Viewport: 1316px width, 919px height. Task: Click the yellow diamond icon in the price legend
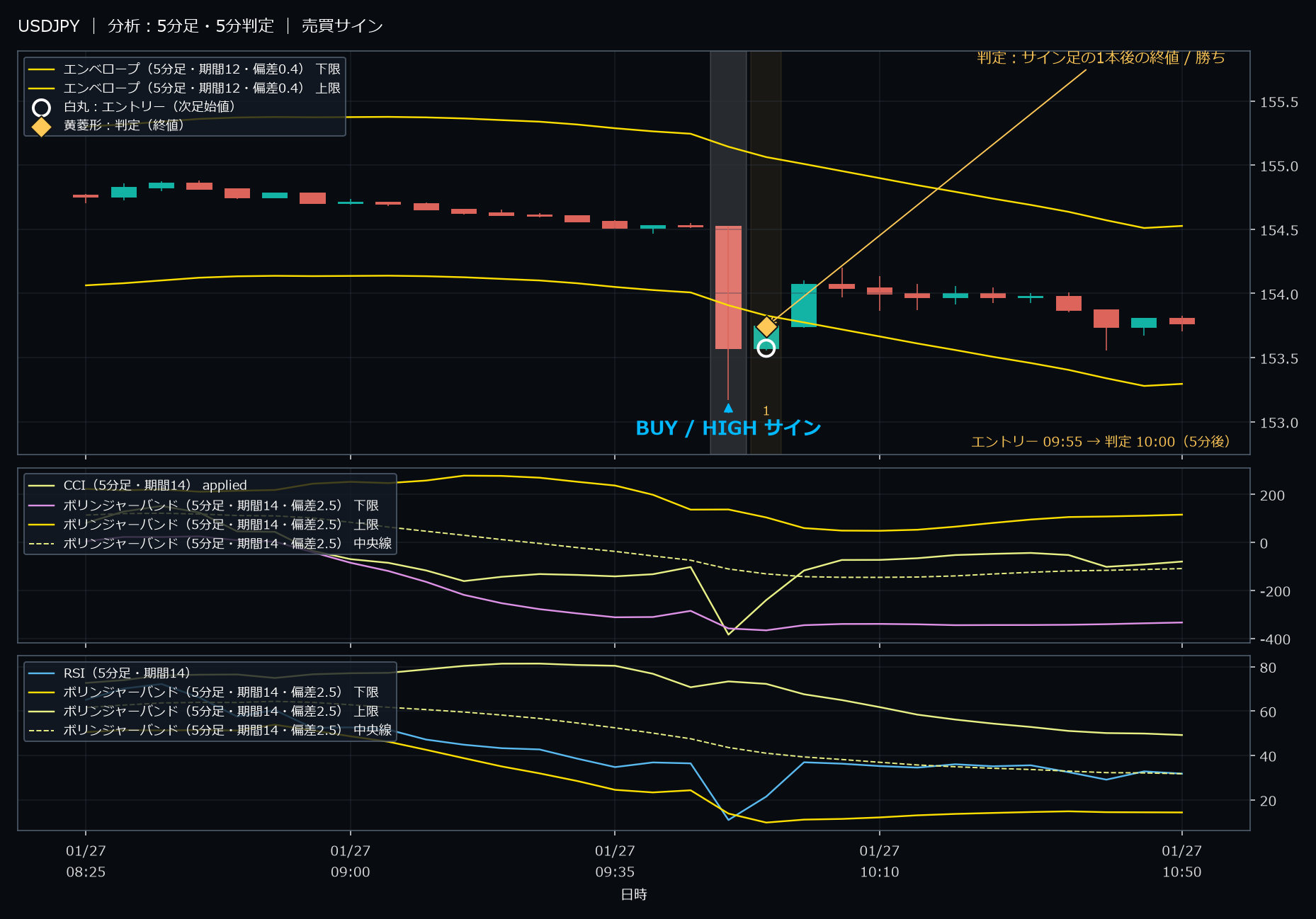pos(42,126)
